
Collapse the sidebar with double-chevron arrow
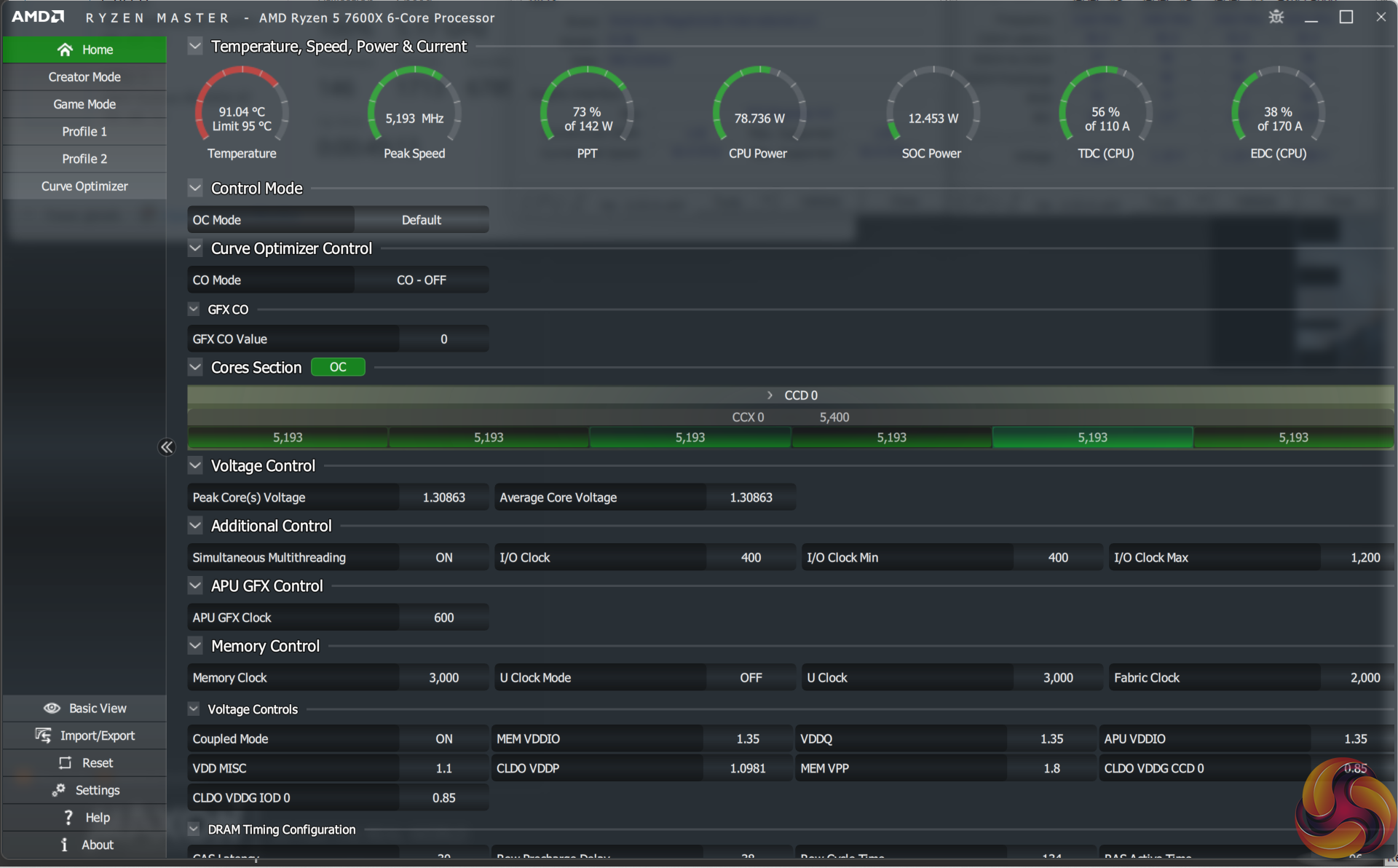point(167,447)
